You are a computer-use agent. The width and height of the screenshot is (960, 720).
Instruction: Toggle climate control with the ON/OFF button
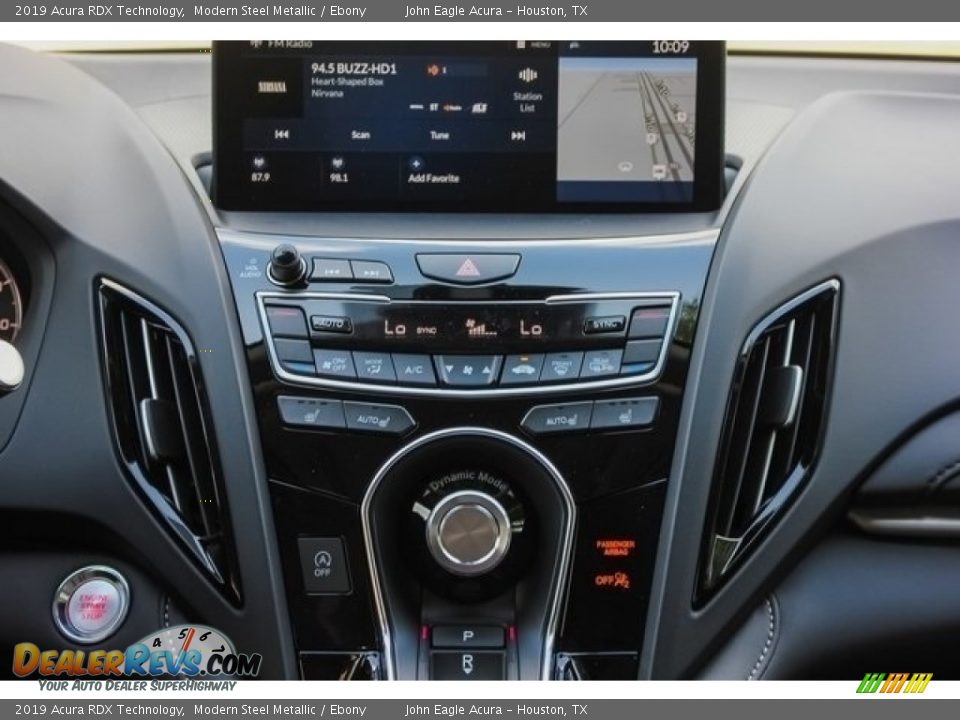pos(333,366)
